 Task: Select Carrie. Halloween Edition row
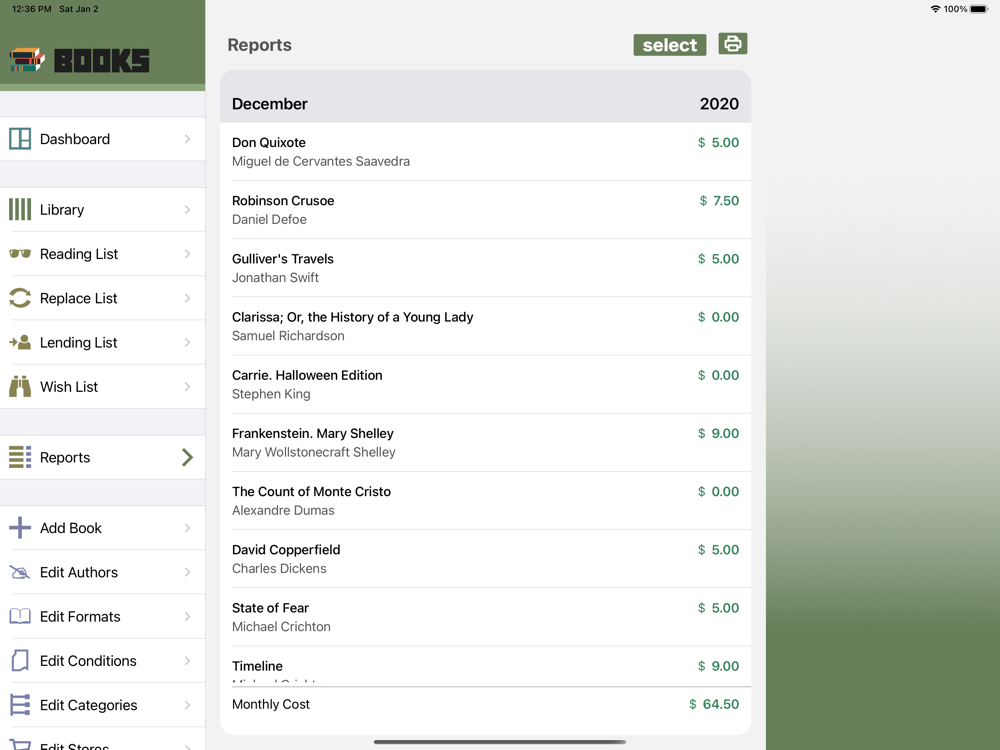coord(485,385)
